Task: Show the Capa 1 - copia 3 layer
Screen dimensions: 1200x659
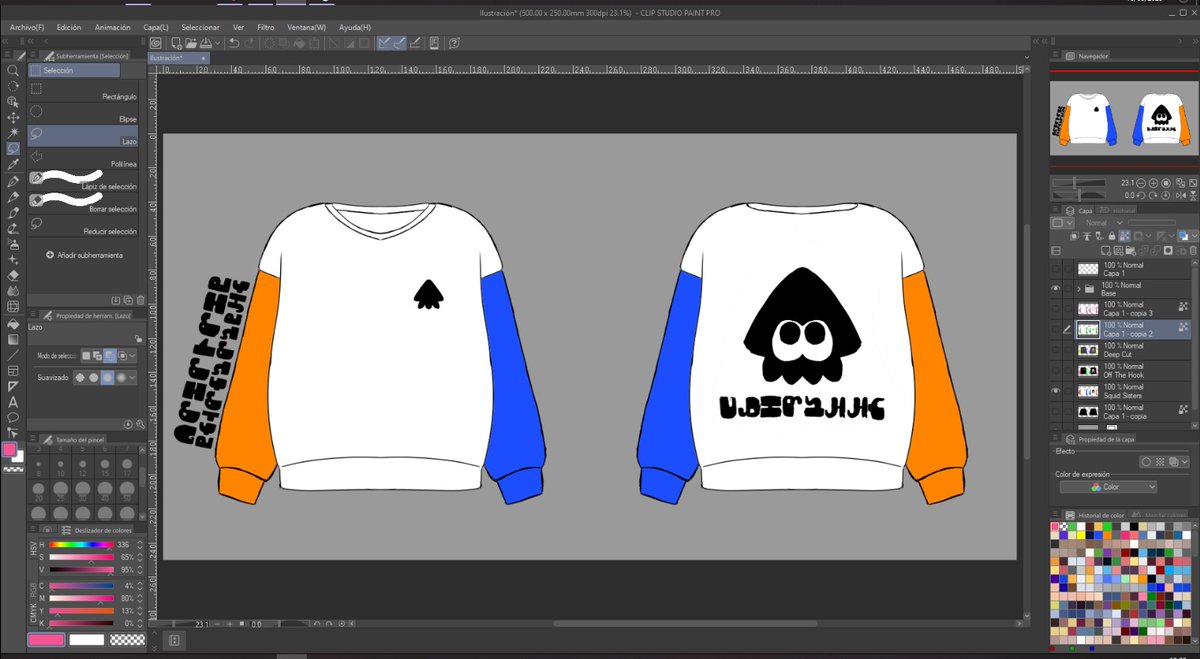Action: pos(1056,309)
